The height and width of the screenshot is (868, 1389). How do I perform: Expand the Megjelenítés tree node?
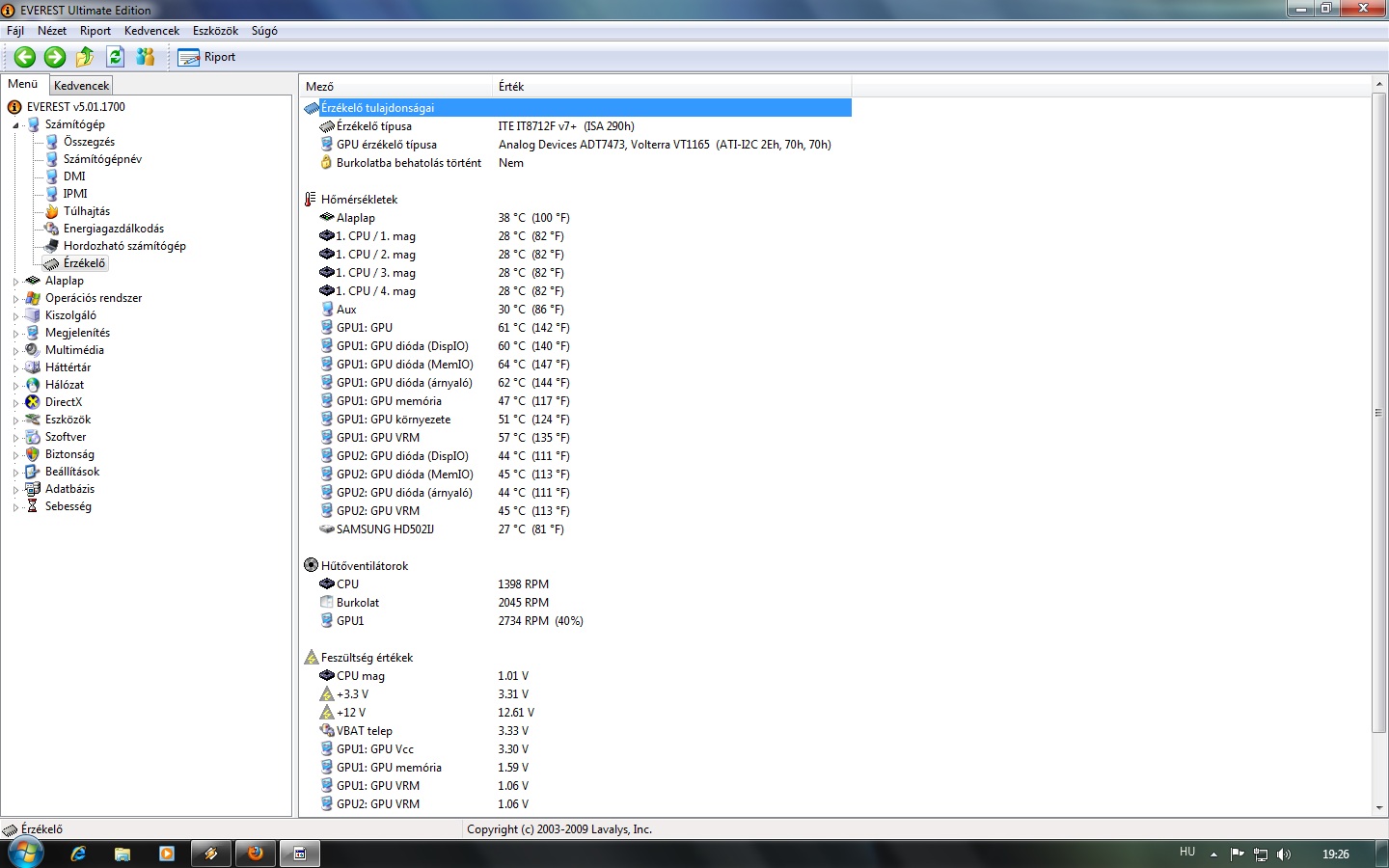[15, 334]
